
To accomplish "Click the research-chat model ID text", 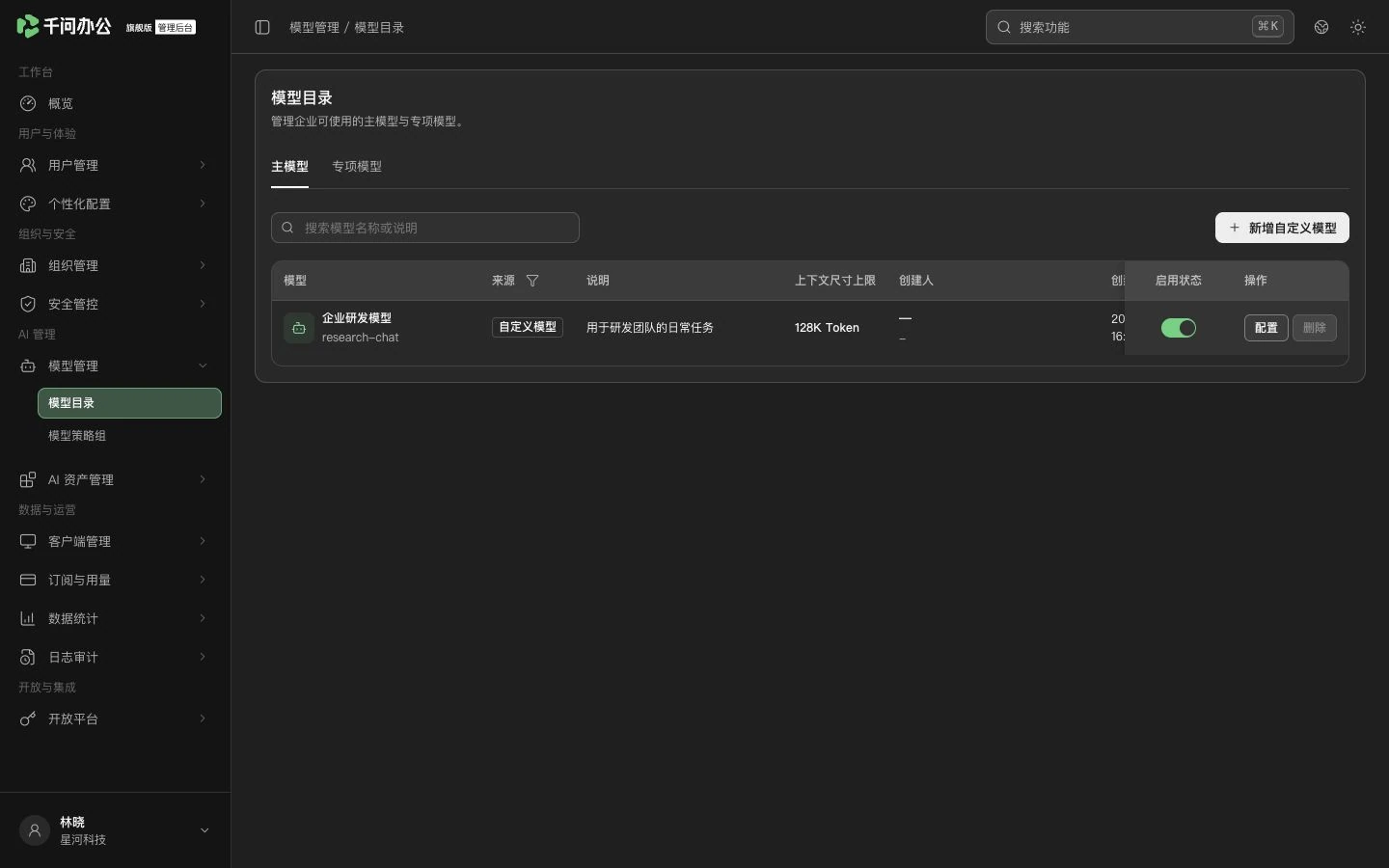I will 361,338.
